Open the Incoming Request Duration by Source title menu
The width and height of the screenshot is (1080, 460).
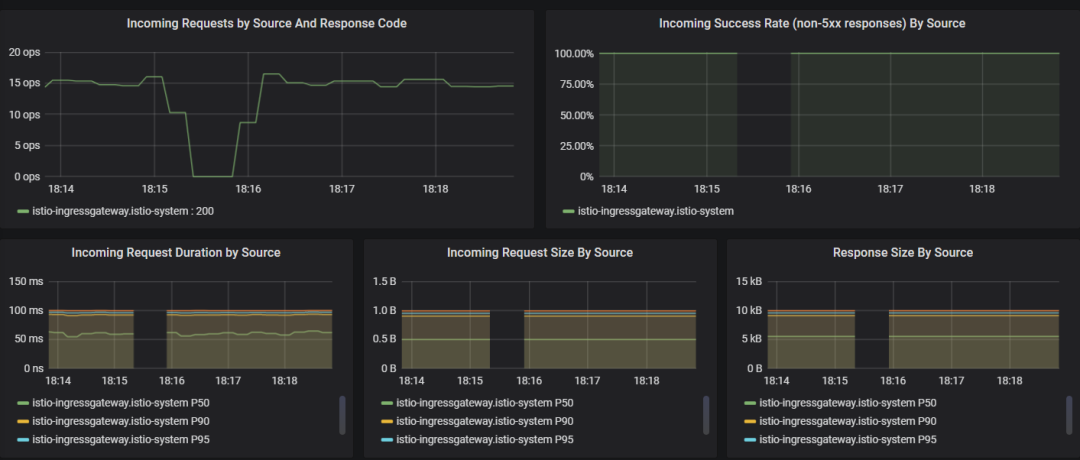(x=176, y=253)
